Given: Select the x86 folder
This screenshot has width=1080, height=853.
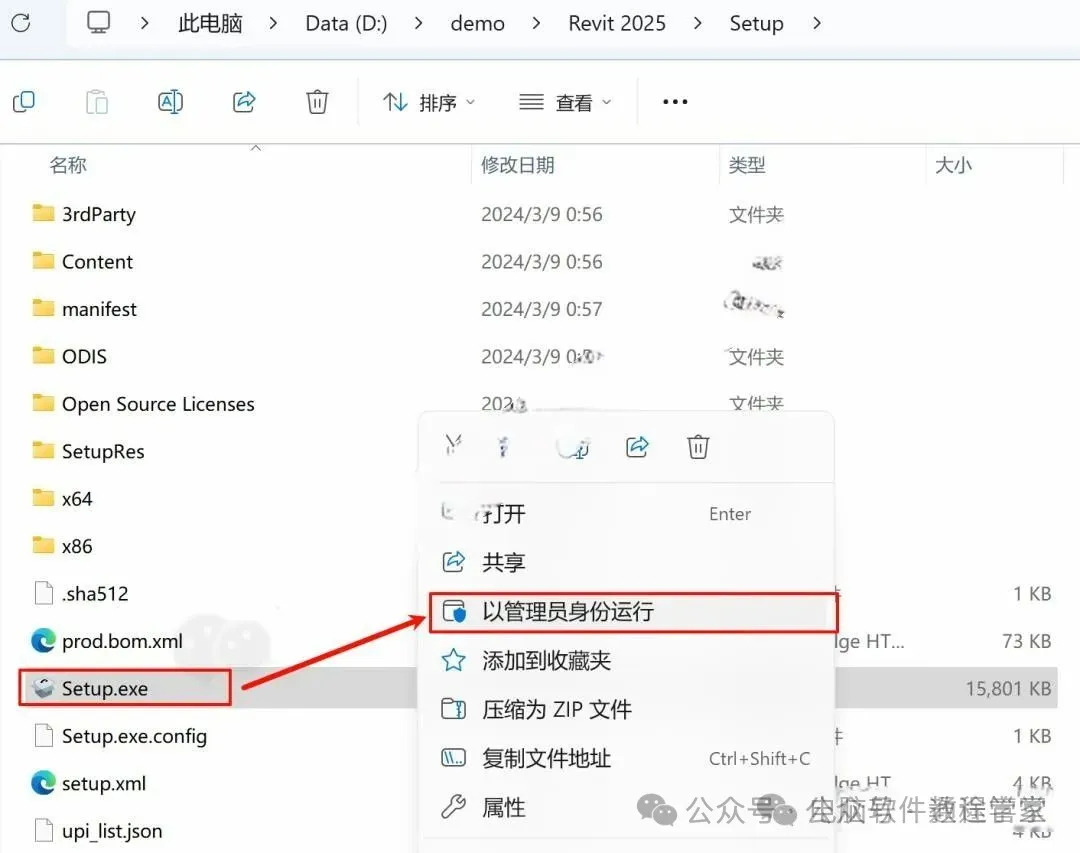Looking at the screenshot, I should point(76,546).
